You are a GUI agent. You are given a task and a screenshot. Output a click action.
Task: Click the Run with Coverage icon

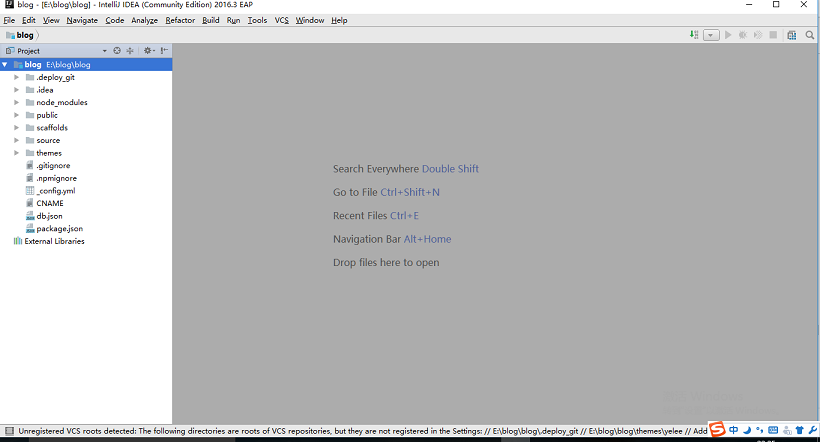point(758,35)
